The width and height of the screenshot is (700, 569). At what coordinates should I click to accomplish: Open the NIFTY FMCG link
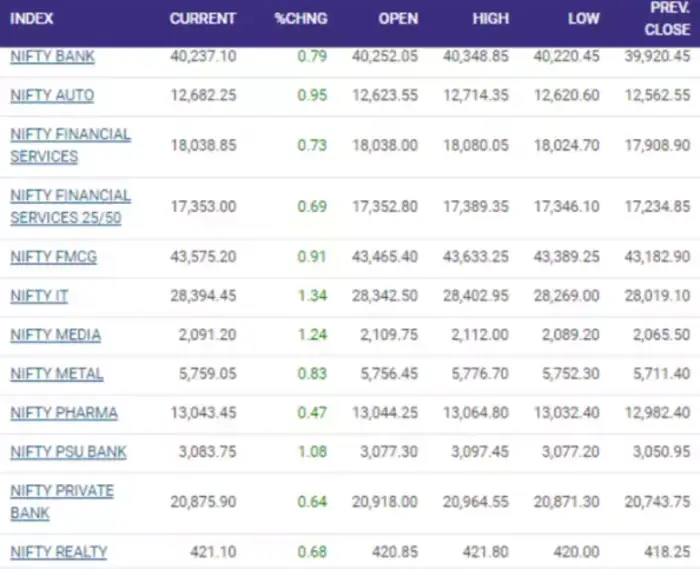pos(53,257)
